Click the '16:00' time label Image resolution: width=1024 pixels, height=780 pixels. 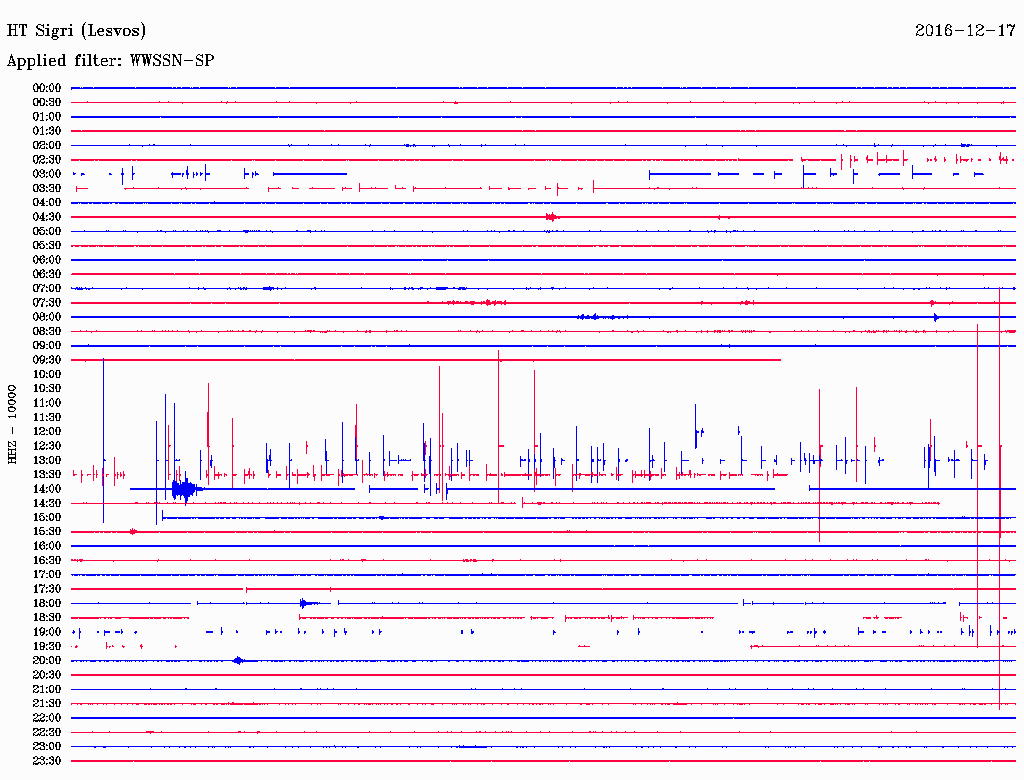(47, 546)
